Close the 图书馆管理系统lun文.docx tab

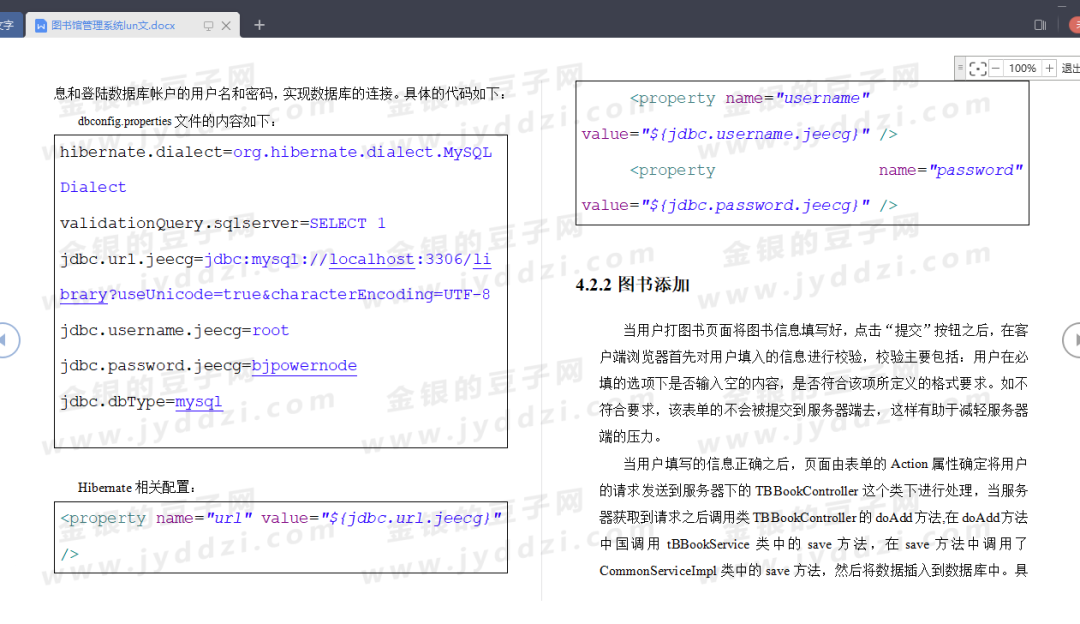226,26
